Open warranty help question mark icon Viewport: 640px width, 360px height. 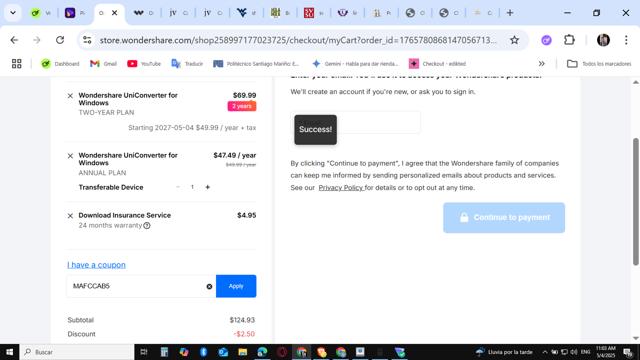147,225
